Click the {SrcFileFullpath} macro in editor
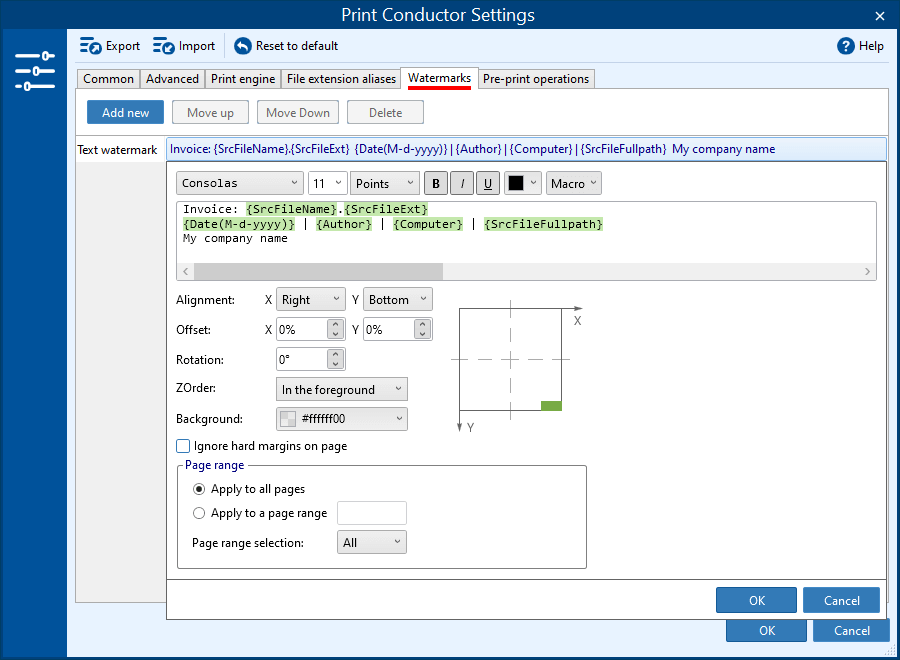900x660 pixels. click(x=543, y=224)
